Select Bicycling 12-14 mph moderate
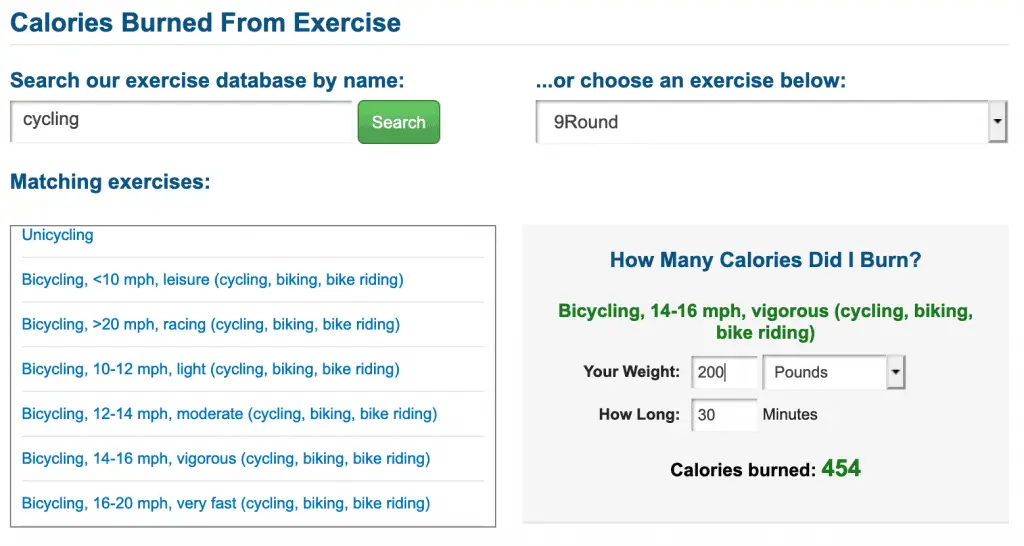The image size is (1024, 546). pyautogui.click(x=229, y=414)
